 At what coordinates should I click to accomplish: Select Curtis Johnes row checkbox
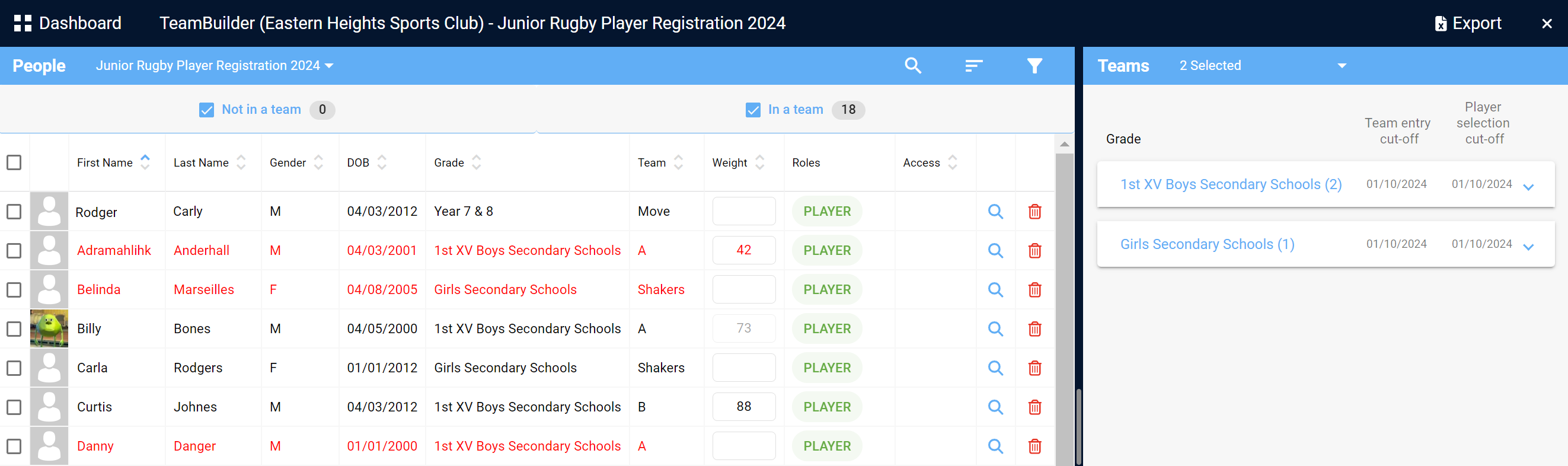pyautogui.click(x=14, y=406)
